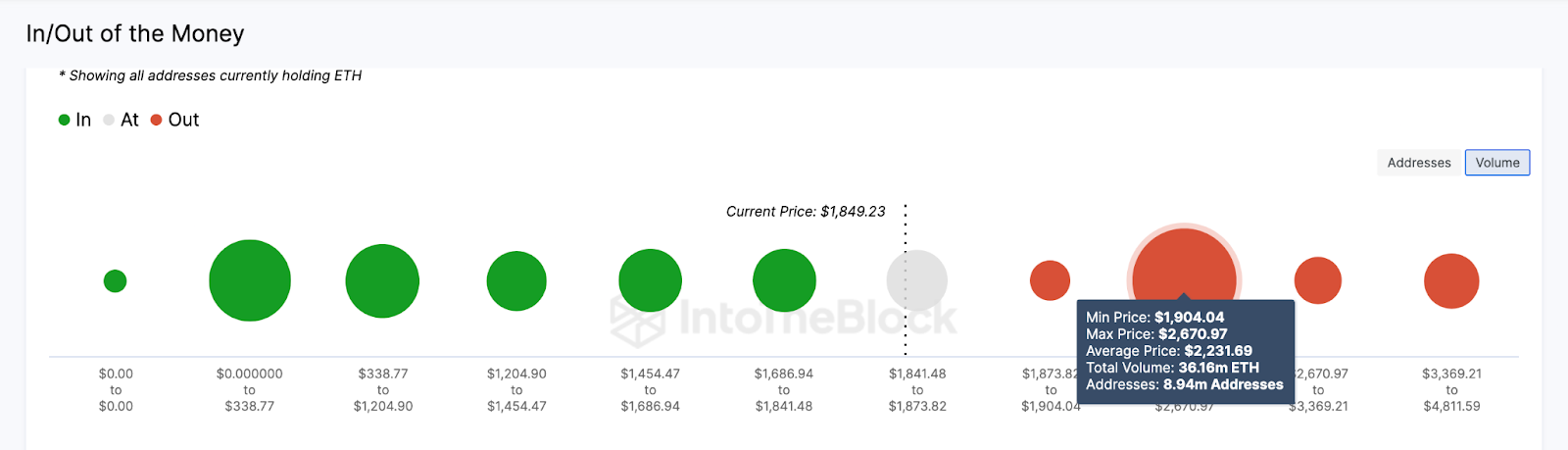Click red bubble for $2,670.97 to $3,369.21
The image size is (1568, 450).
click(1318, 281)
